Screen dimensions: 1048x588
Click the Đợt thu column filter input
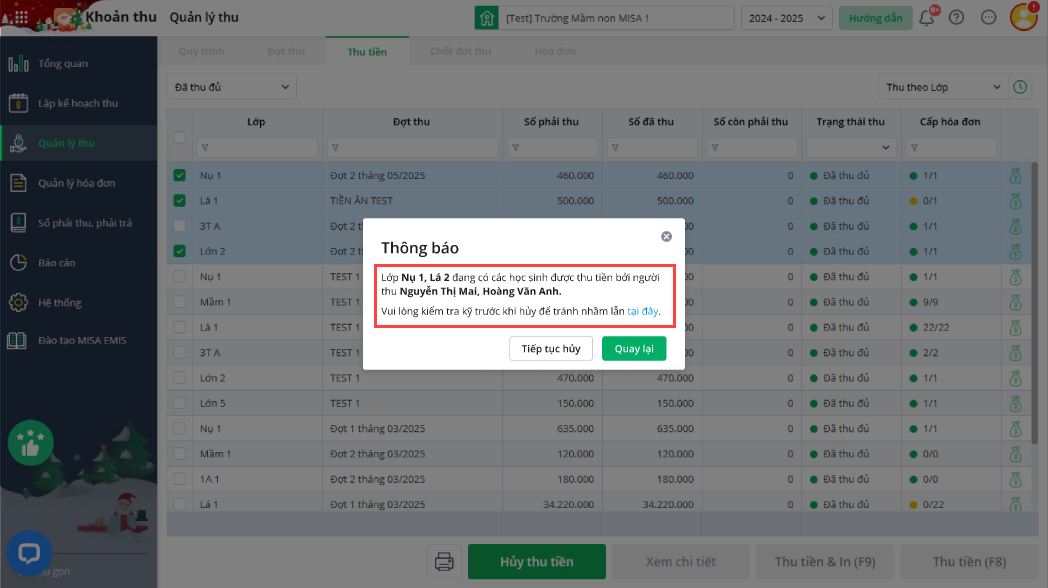click(x=412, y=147)
